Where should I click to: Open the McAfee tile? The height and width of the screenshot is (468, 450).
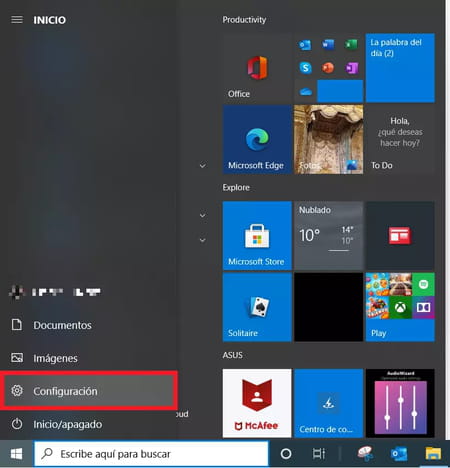[x=257, y=403]
